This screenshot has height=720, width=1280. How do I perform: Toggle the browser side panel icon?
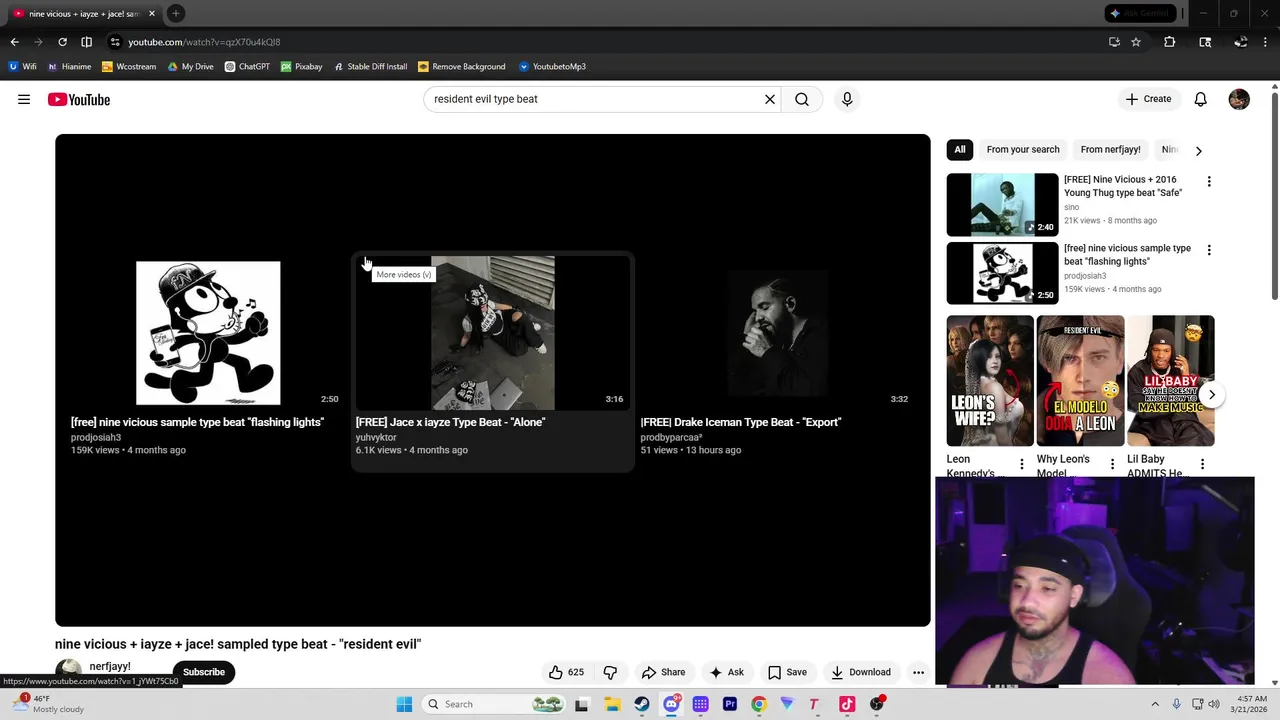(86, 42)
